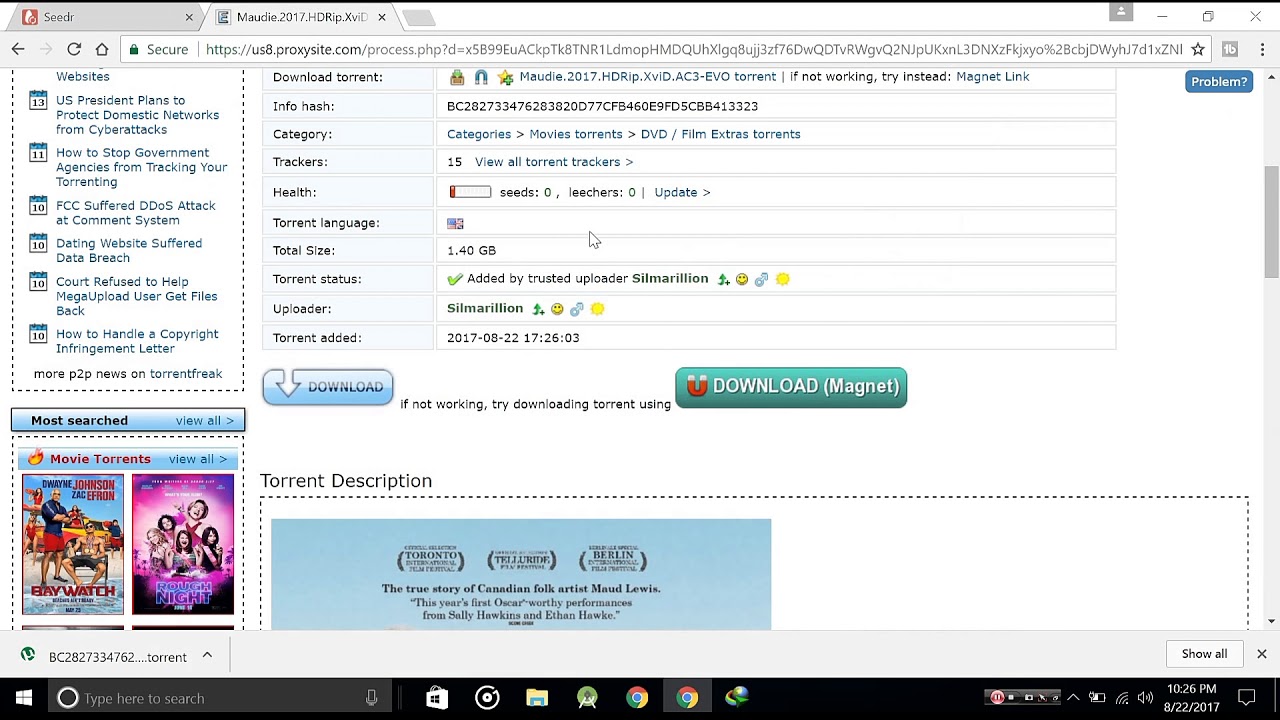Open the Maudie.2017.HDRip.XviD.AC3-EVO torrent link
This screenshot has height=720, width=1280.
[647, 77]
